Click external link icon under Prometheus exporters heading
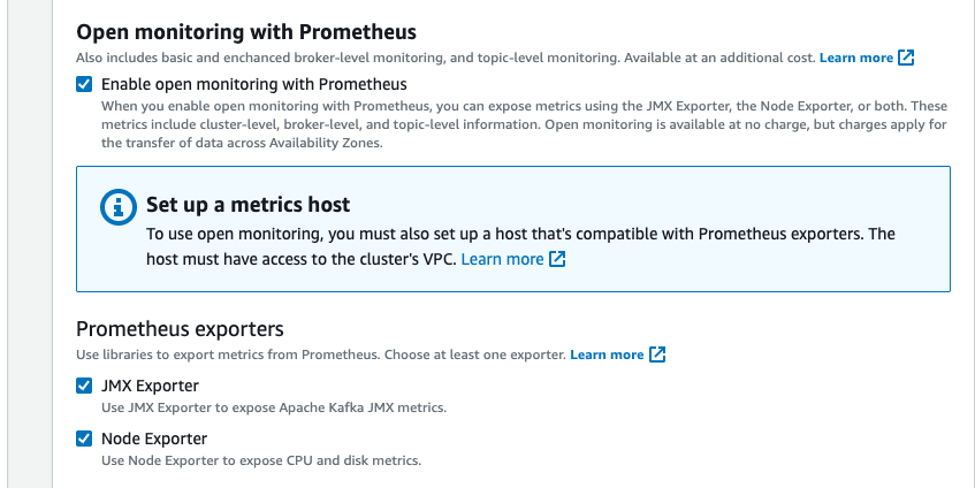Viewport: 977px width, 489px height. 657,354
